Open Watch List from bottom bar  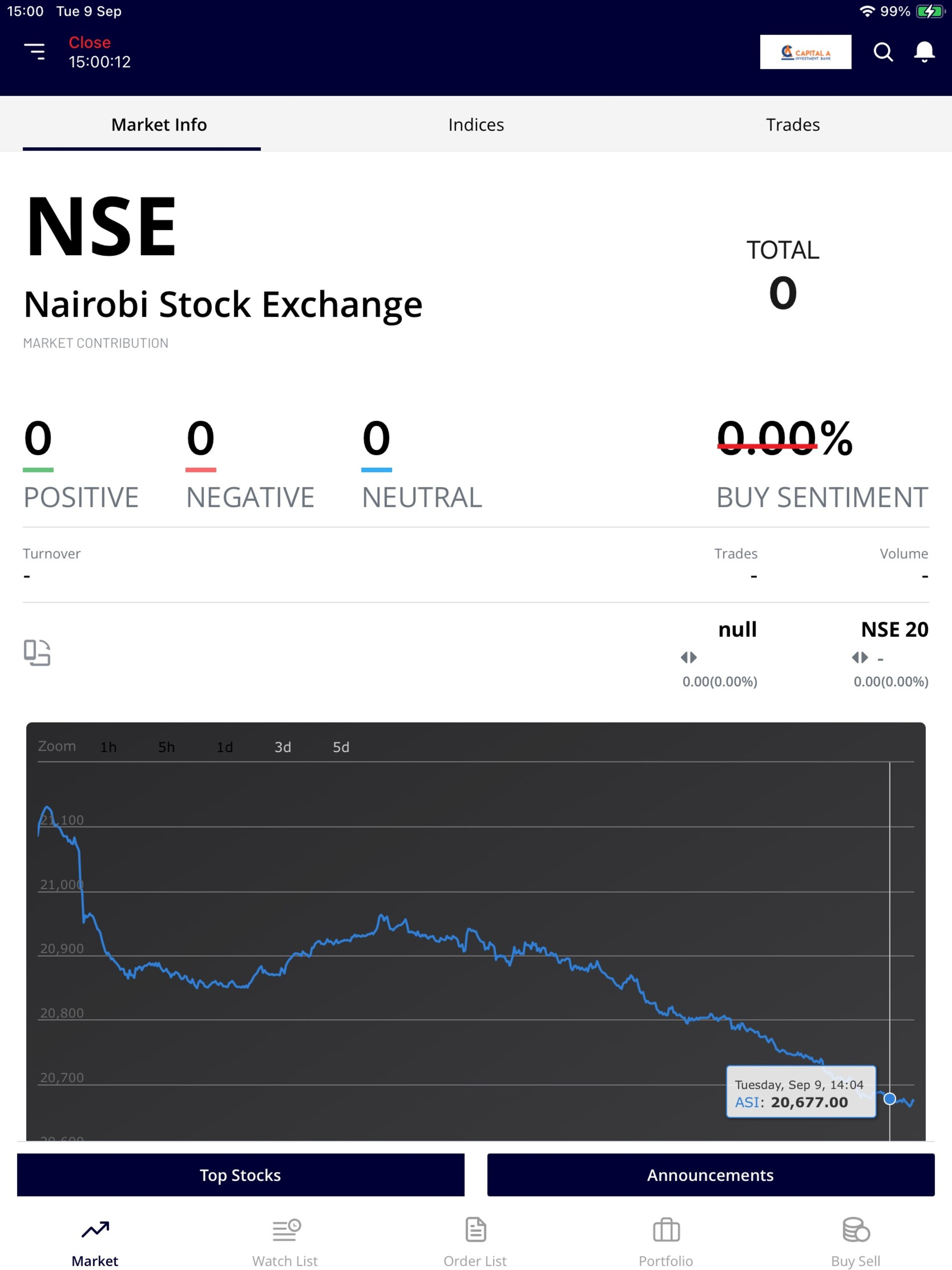[x=285, y=1242]
